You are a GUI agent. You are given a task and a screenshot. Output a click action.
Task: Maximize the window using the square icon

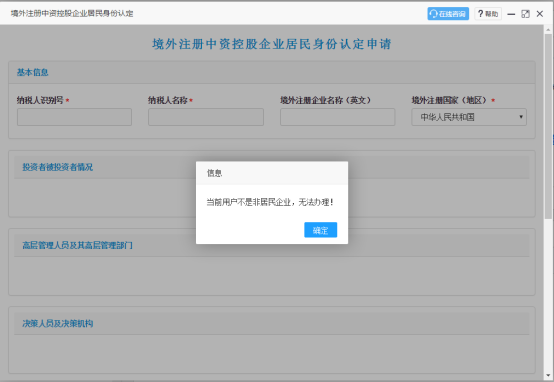(525, 14)
